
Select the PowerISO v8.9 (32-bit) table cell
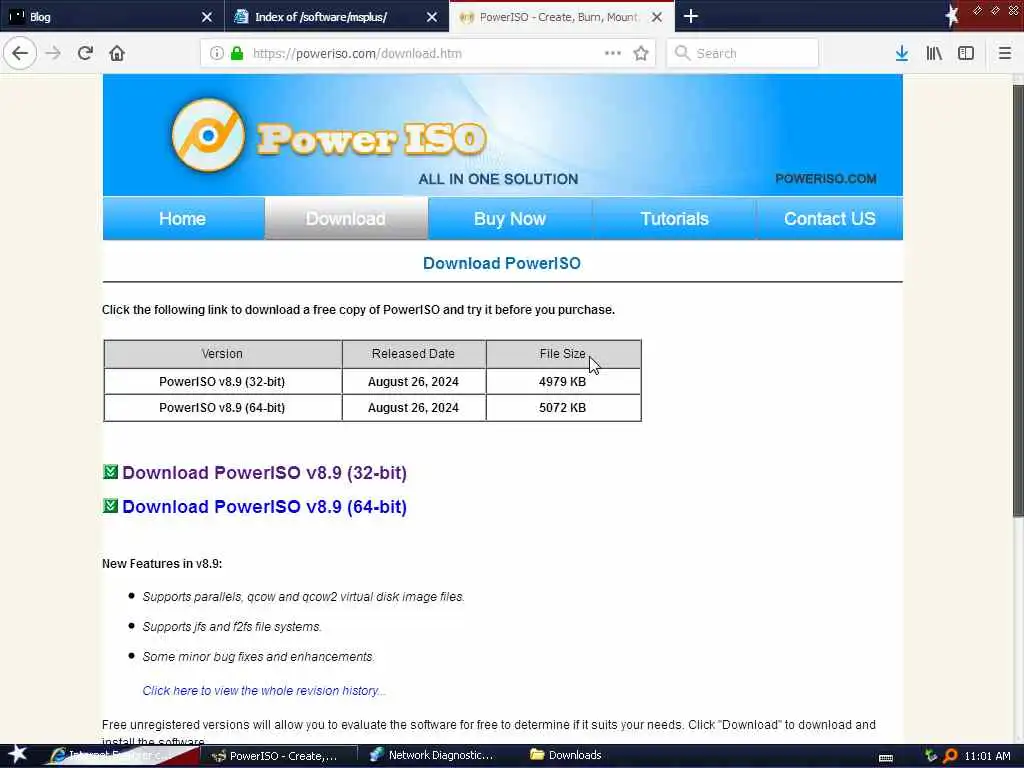tap(222, 381)
